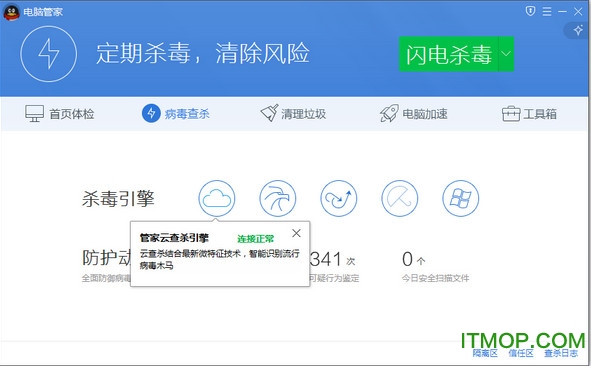Click the large lightning bolt circle
The image size is (591, 366).
49,54
